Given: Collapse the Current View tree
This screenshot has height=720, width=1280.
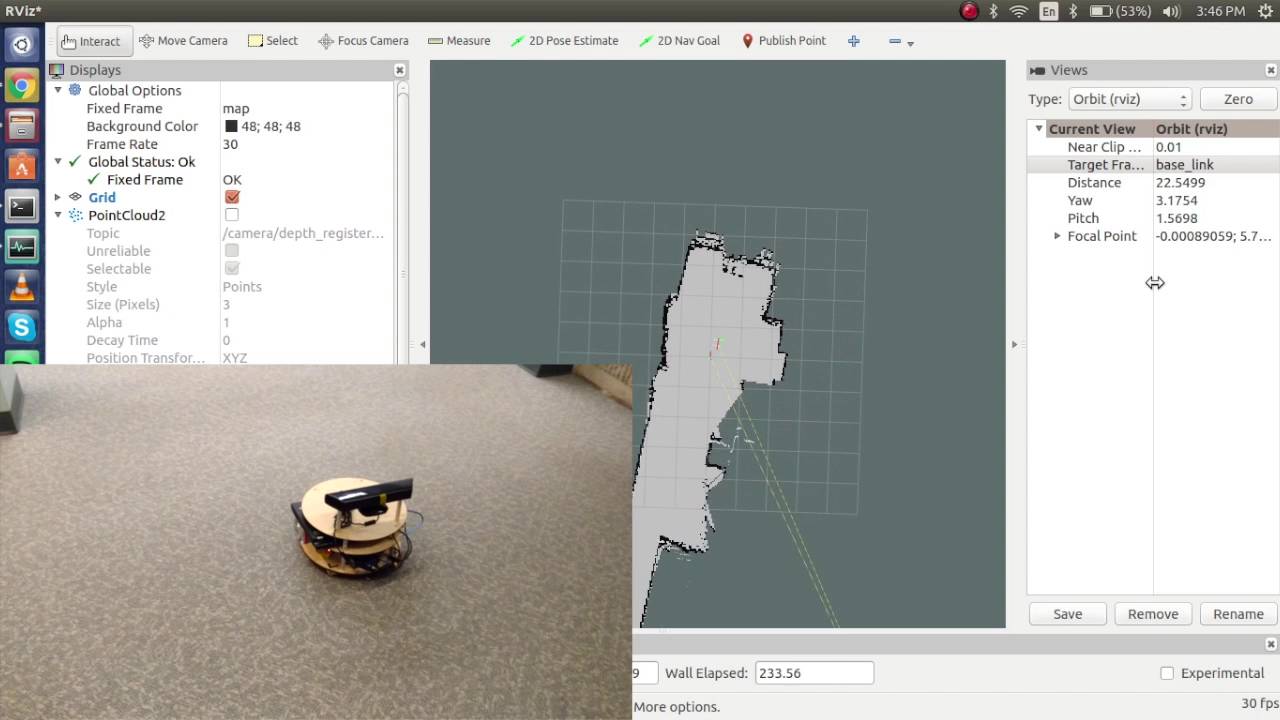Looking at the screenshot, I should 1039,129.
